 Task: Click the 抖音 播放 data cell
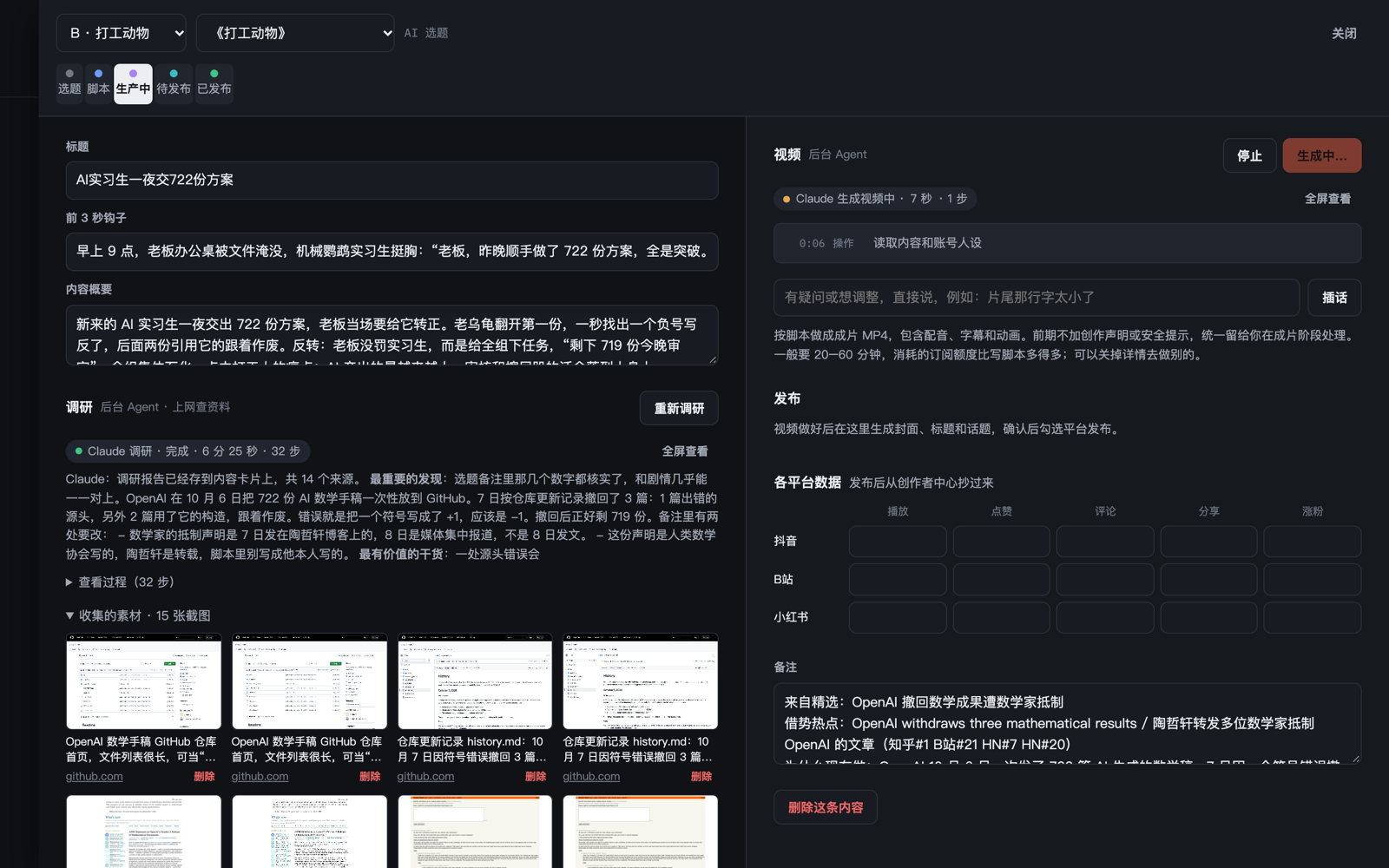(x=898, y=542)
